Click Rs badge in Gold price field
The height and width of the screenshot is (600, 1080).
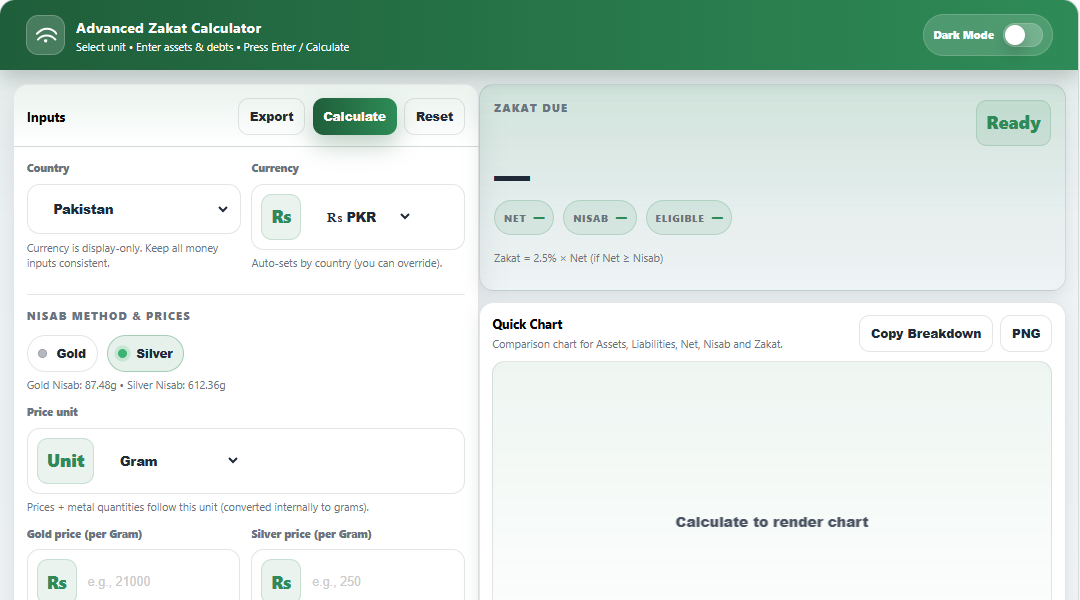[x=57, y=581]
